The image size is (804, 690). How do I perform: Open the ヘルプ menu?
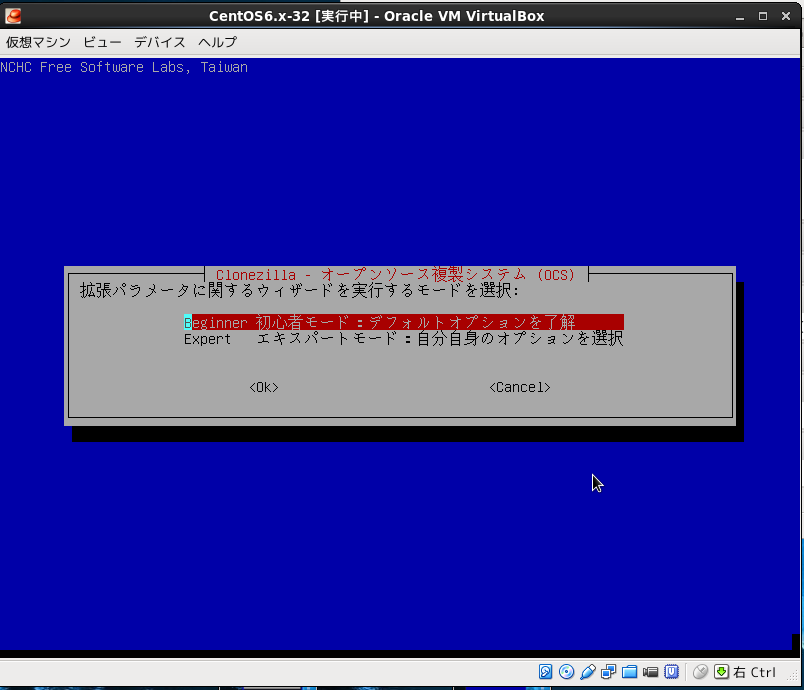click(218, 42)
